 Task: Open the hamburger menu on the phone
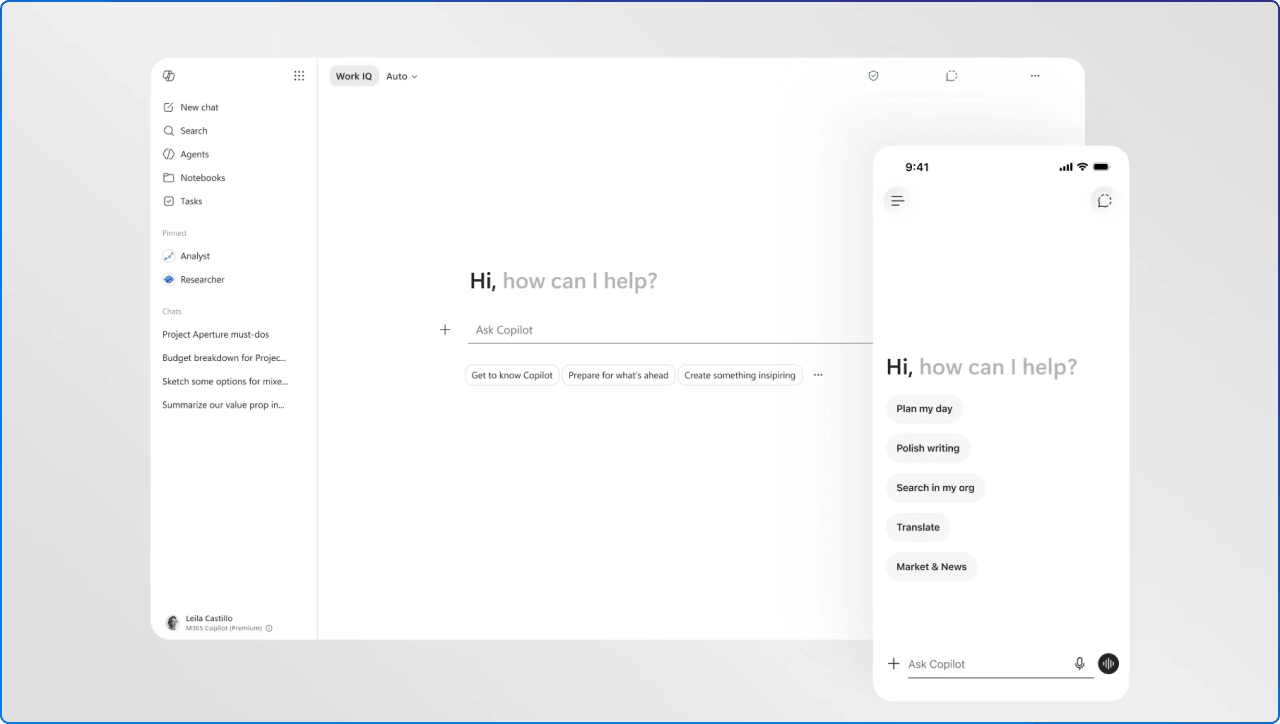(x=898, y=201)
